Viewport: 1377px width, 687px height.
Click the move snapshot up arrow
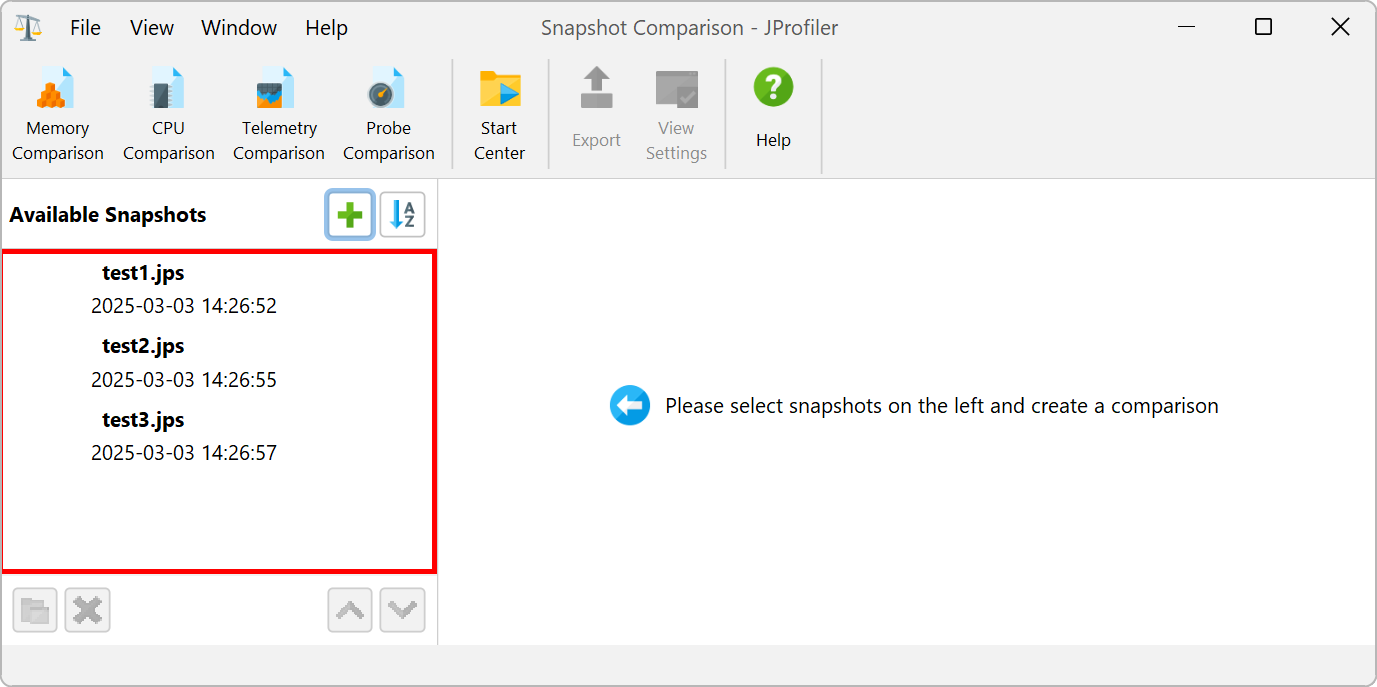click(x=350, y=610)
